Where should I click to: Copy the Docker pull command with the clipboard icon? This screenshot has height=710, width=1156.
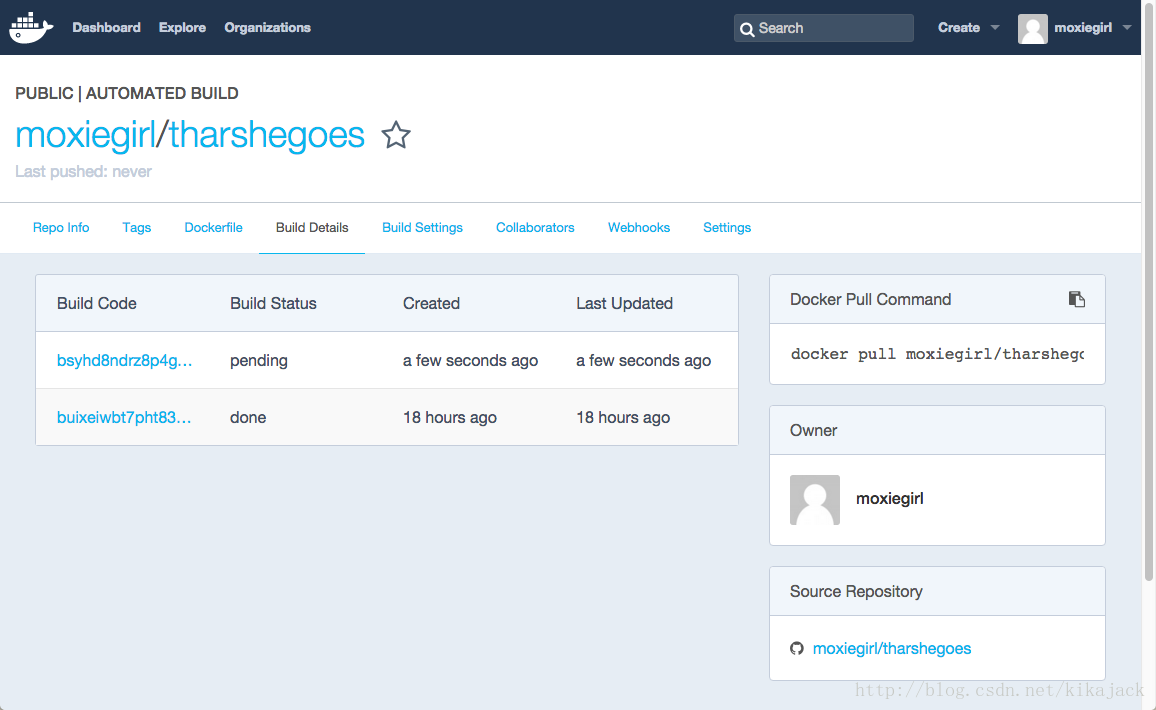[1076, 299]
